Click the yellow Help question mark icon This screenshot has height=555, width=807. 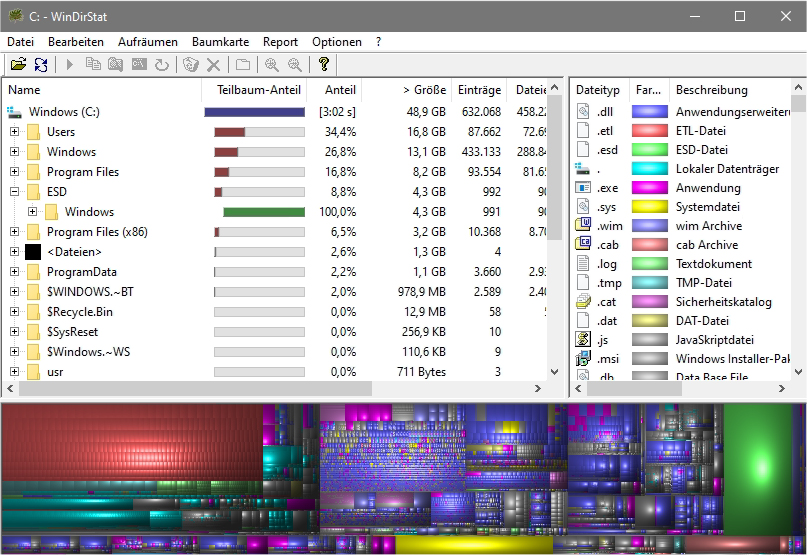324,64
